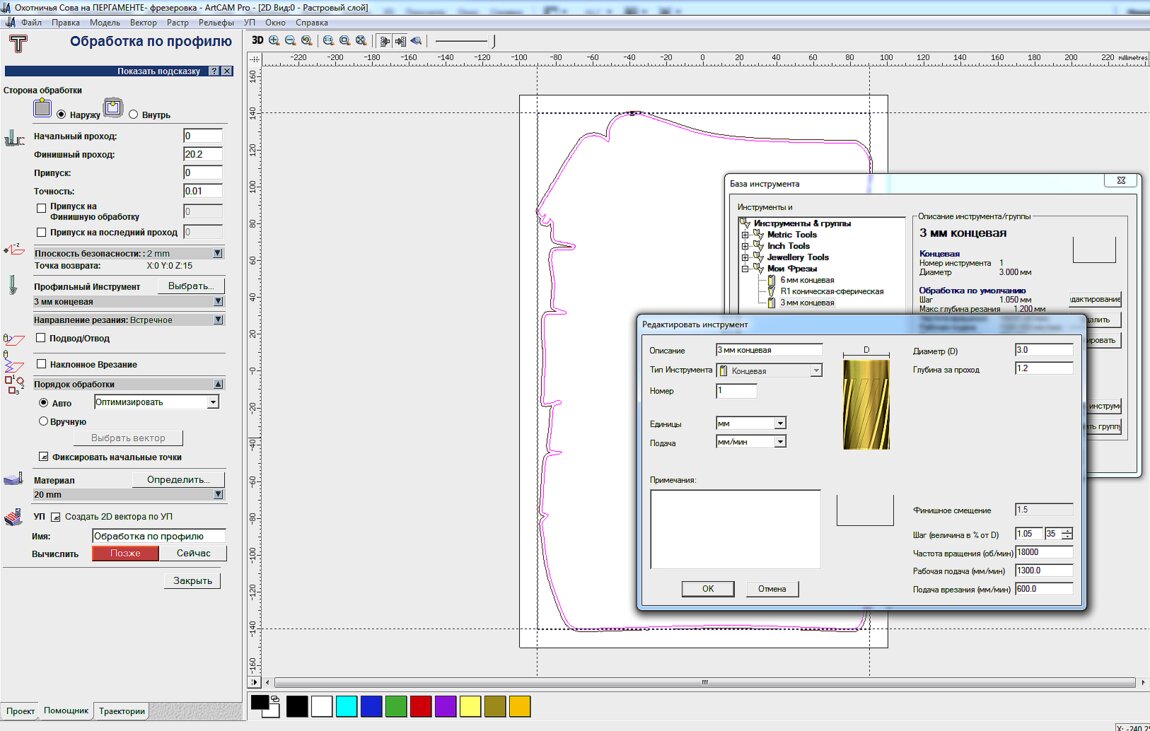
Task: Click the profiling tool cutter icon
Action: (13, 285)
